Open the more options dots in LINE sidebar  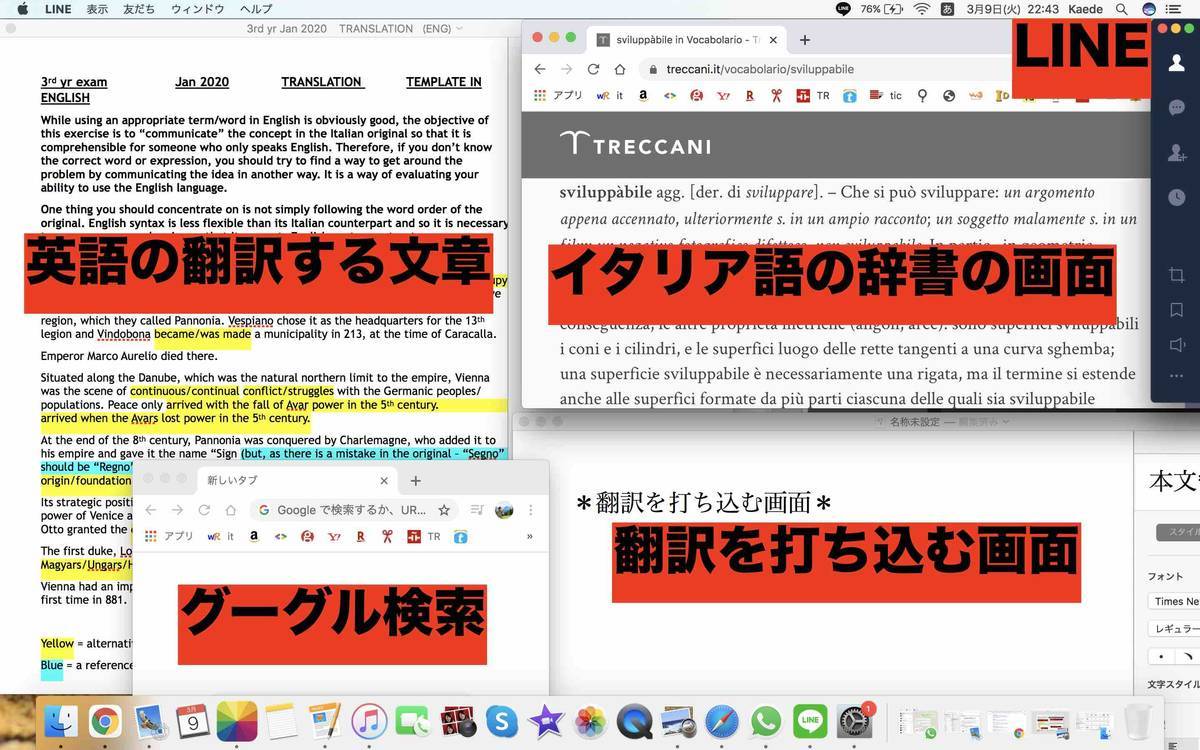(1177, 377)
